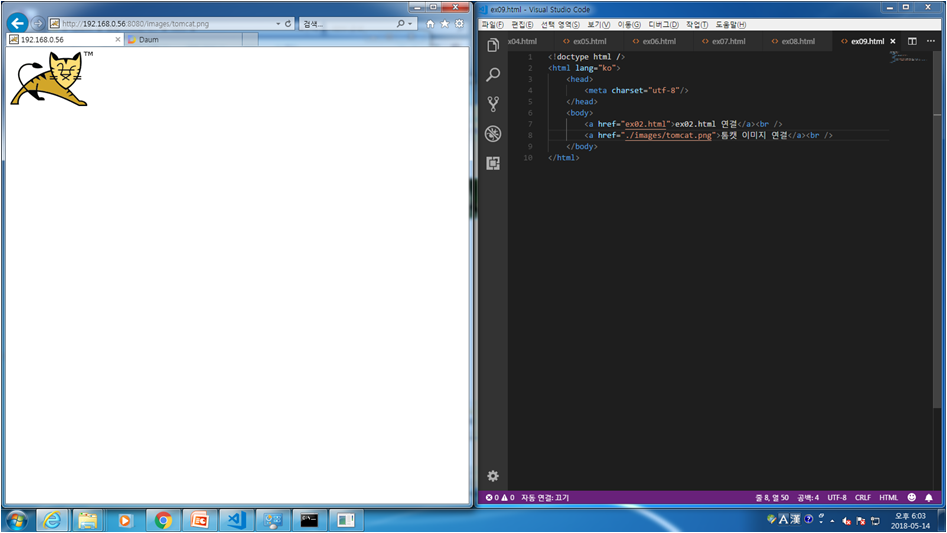This screenshot has width=947, height=533.
Task: Open Source Control view in VS Code
Action: pyautogui.click(x=493, y=104)
